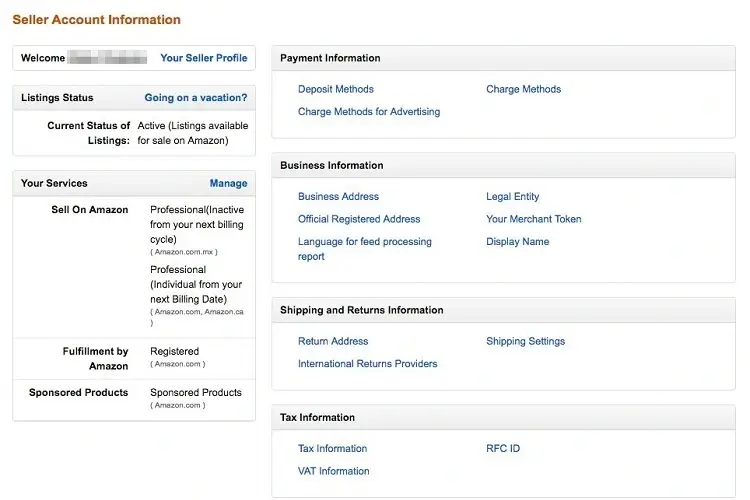The height and width of the screenshot is (500, 750).
Task: Open Charge Methods for Advertising
Action: (369, 111)
